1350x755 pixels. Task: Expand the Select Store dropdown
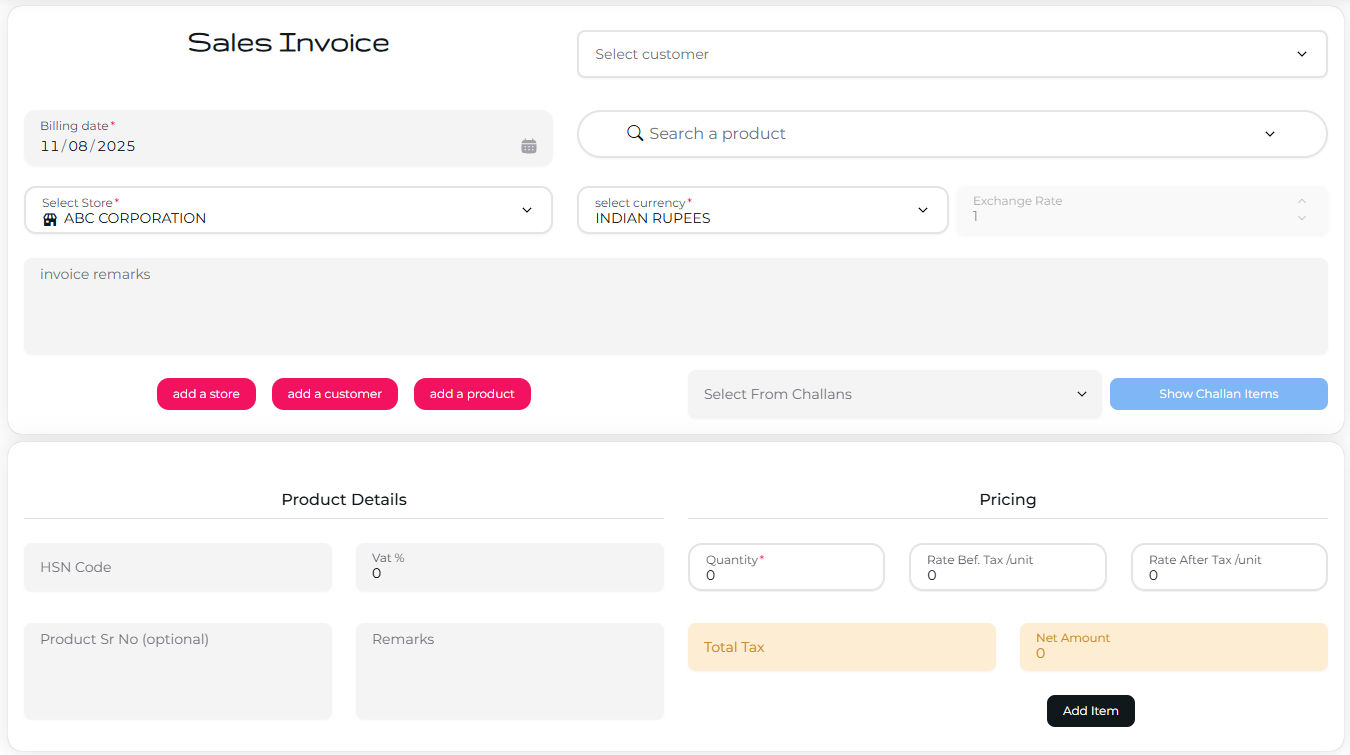click(x=527, y=210)
